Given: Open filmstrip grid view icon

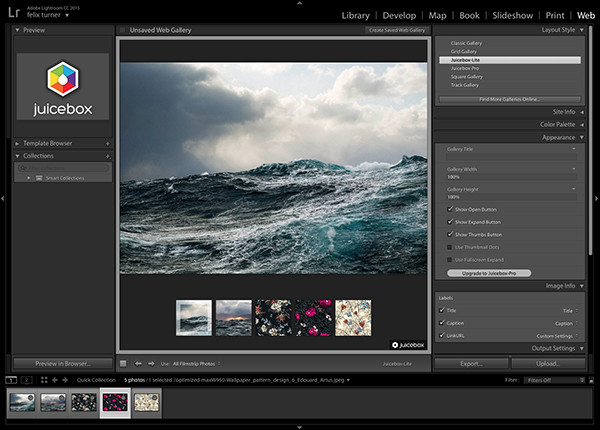Looking at the screenshot, I should 44,380.
